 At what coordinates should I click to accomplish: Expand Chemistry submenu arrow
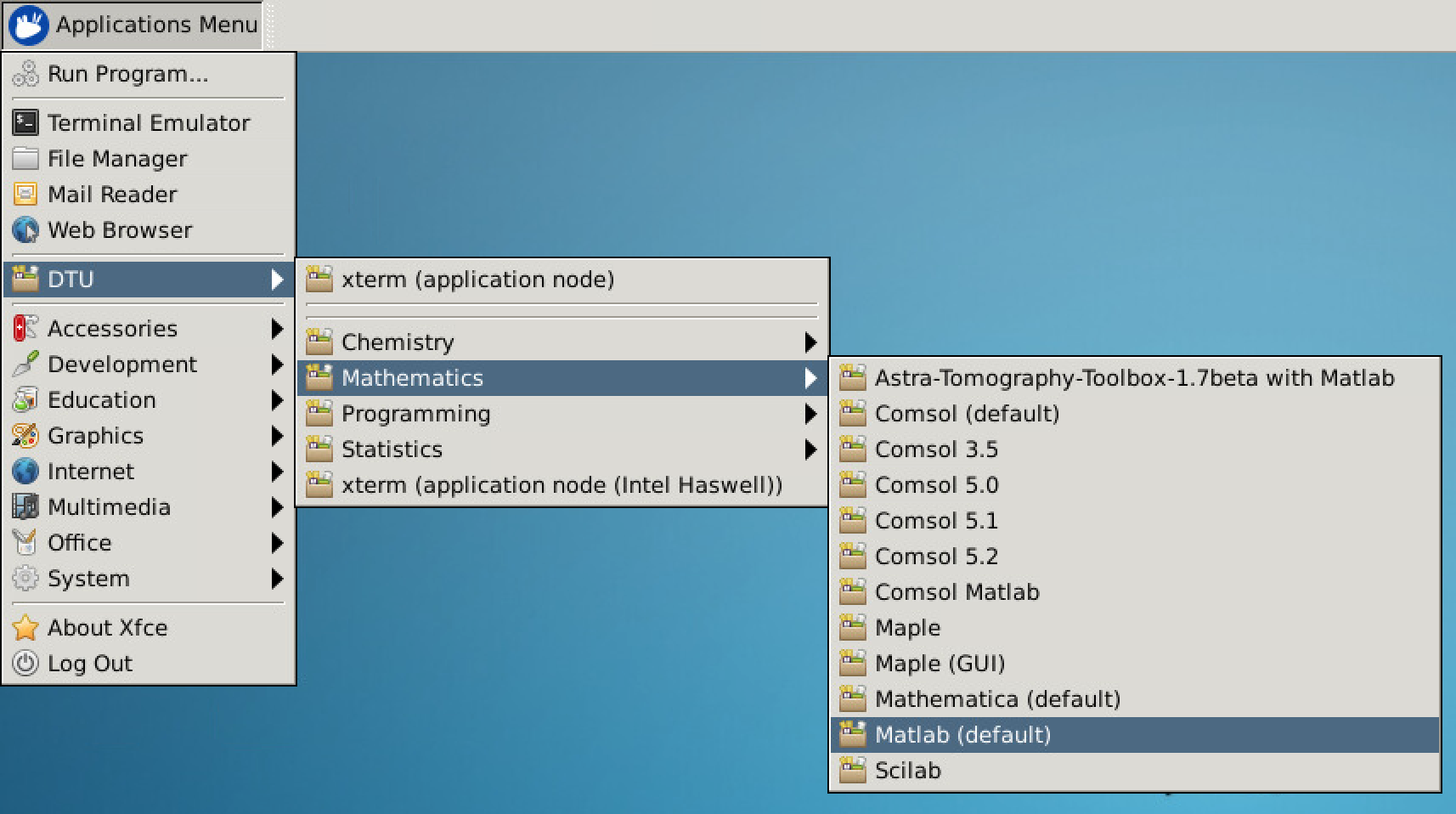click(810, 342)
